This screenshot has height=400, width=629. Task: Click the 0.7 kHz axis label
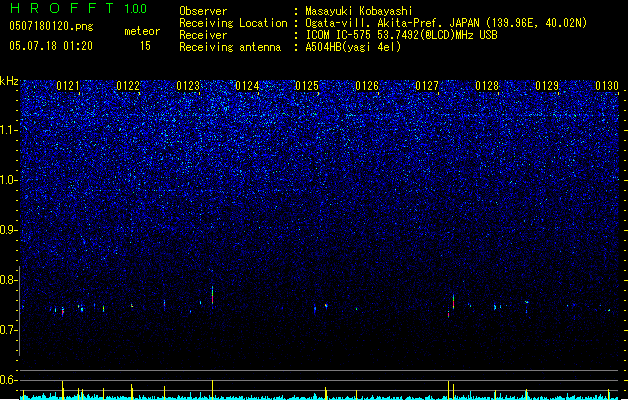[x=9, y=330]
